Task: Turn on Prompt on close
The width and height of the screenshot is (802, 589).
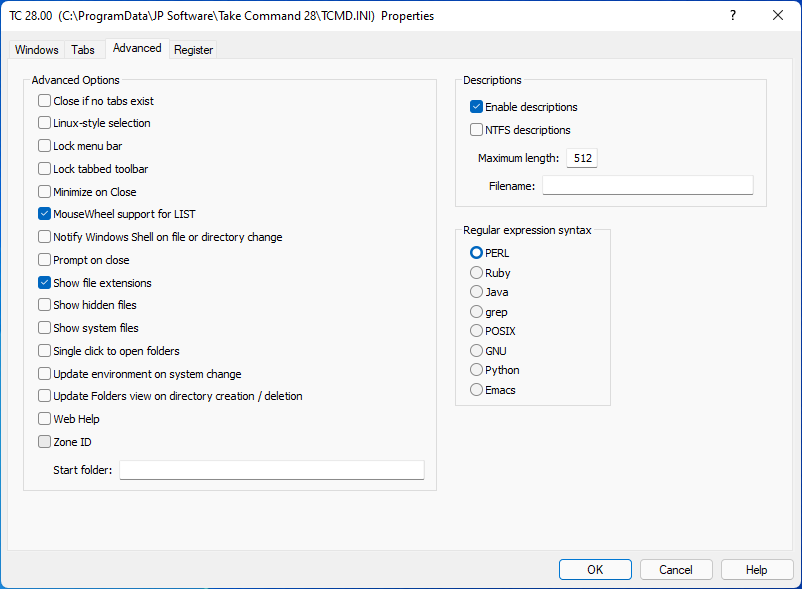Action: point(44,260)
